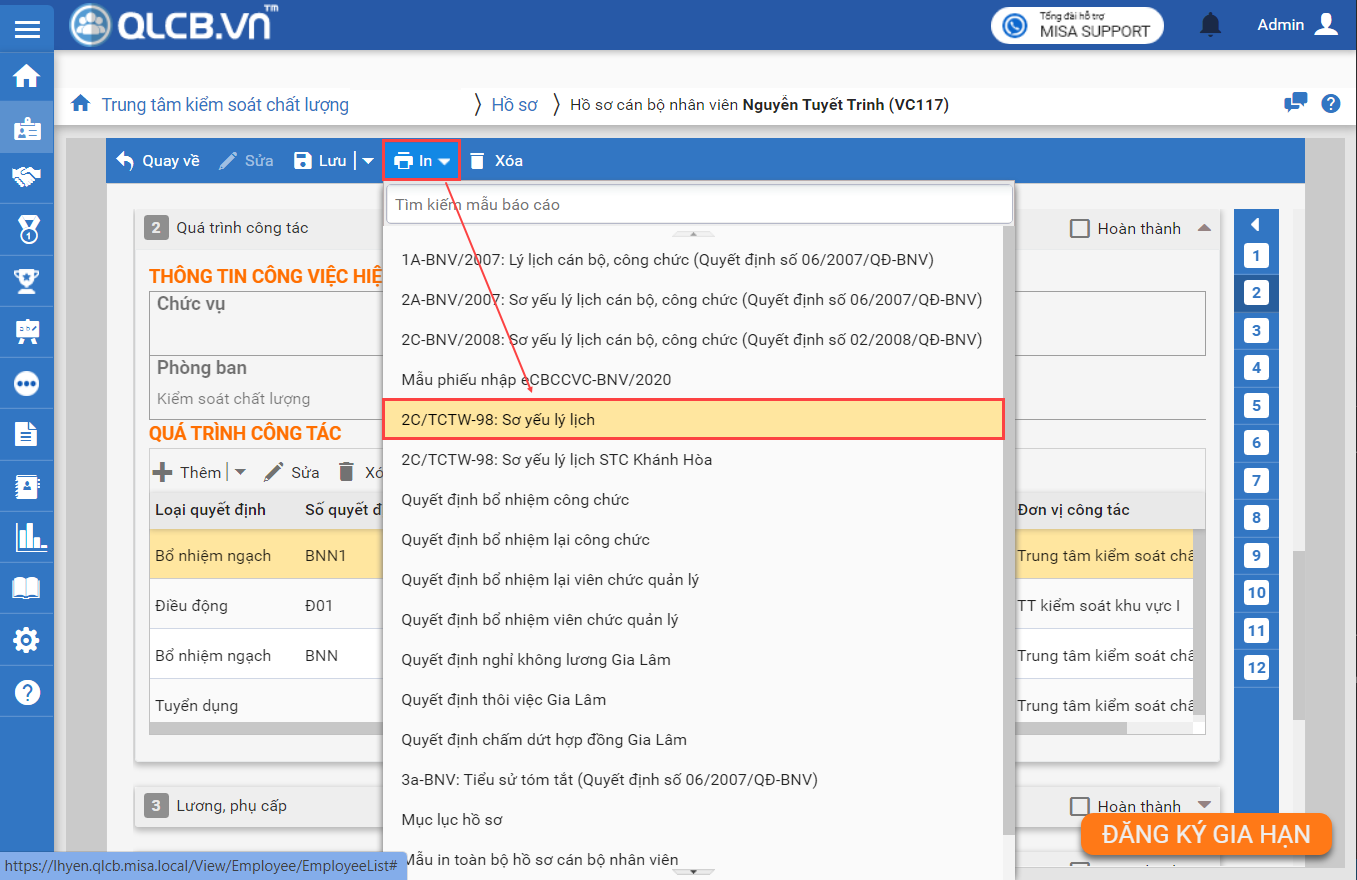Open the hamburger menu in the sidebar
Screen dimensions: 1357x880
pos(27,29)
